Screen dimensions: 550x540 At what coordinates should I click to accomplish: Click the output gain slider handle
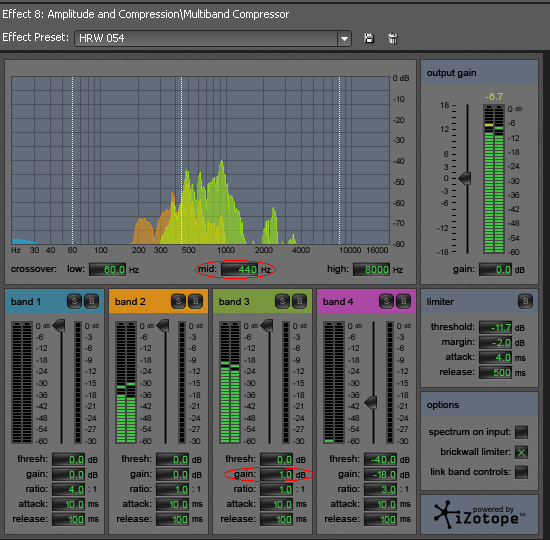(x=465, y=178)
